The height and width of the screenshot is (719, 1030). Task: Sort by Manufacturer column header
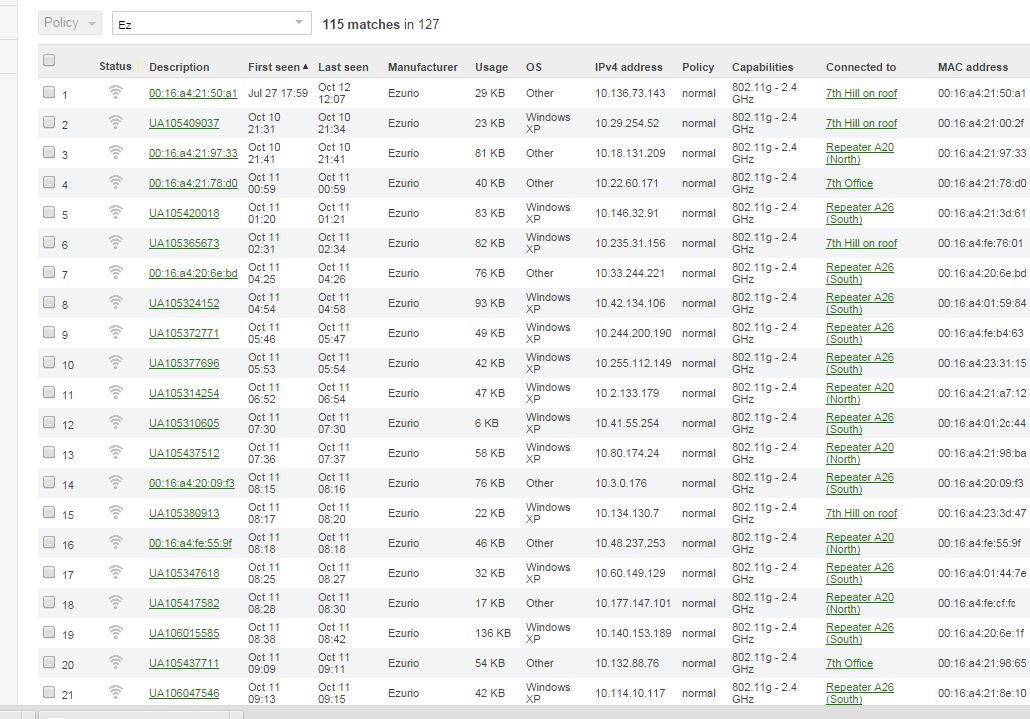pos(422,67)
